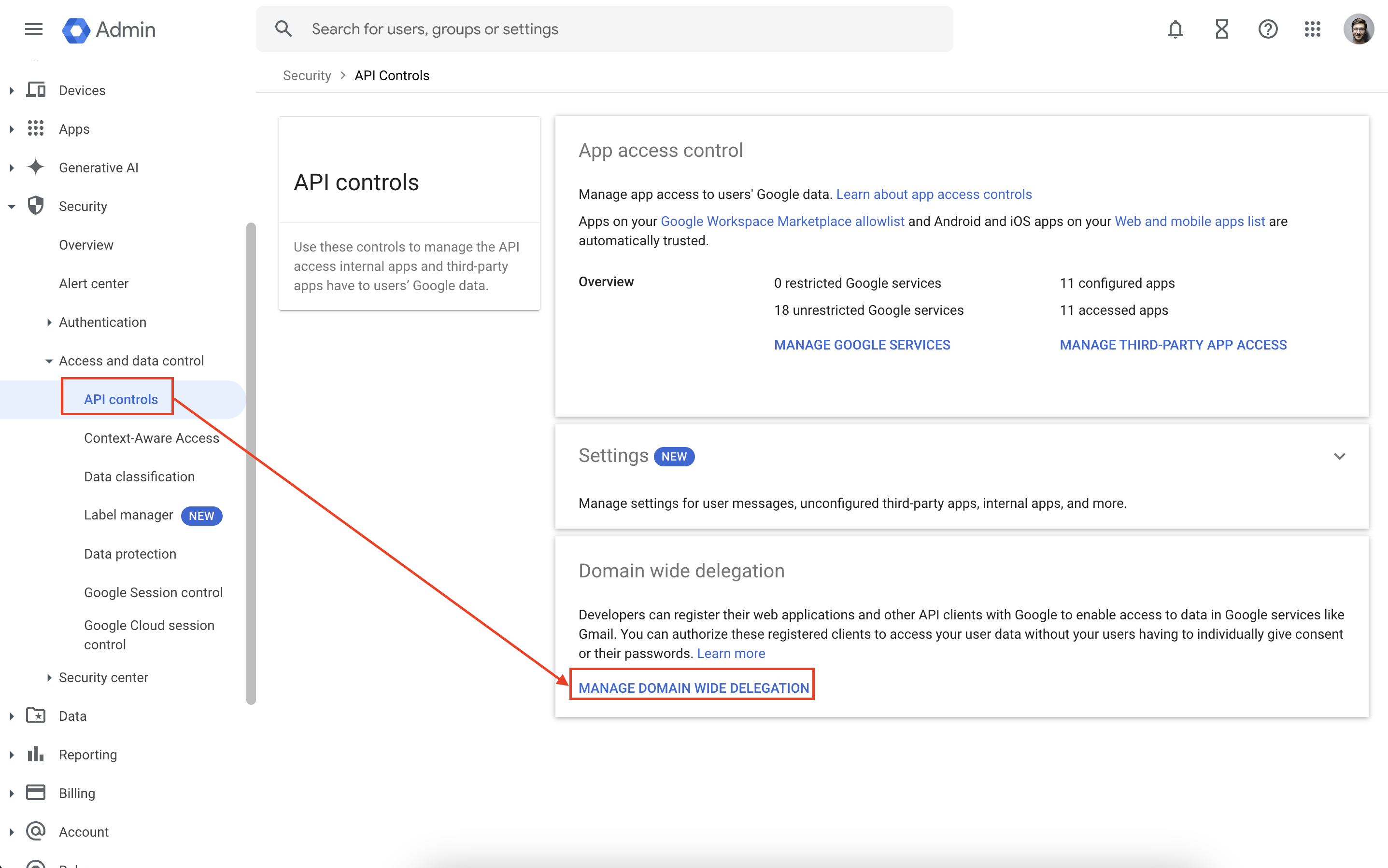This screenshot has height=868, width=1388.
Task: Click Manage Domain Wide Delegation link
Action: 693,688
